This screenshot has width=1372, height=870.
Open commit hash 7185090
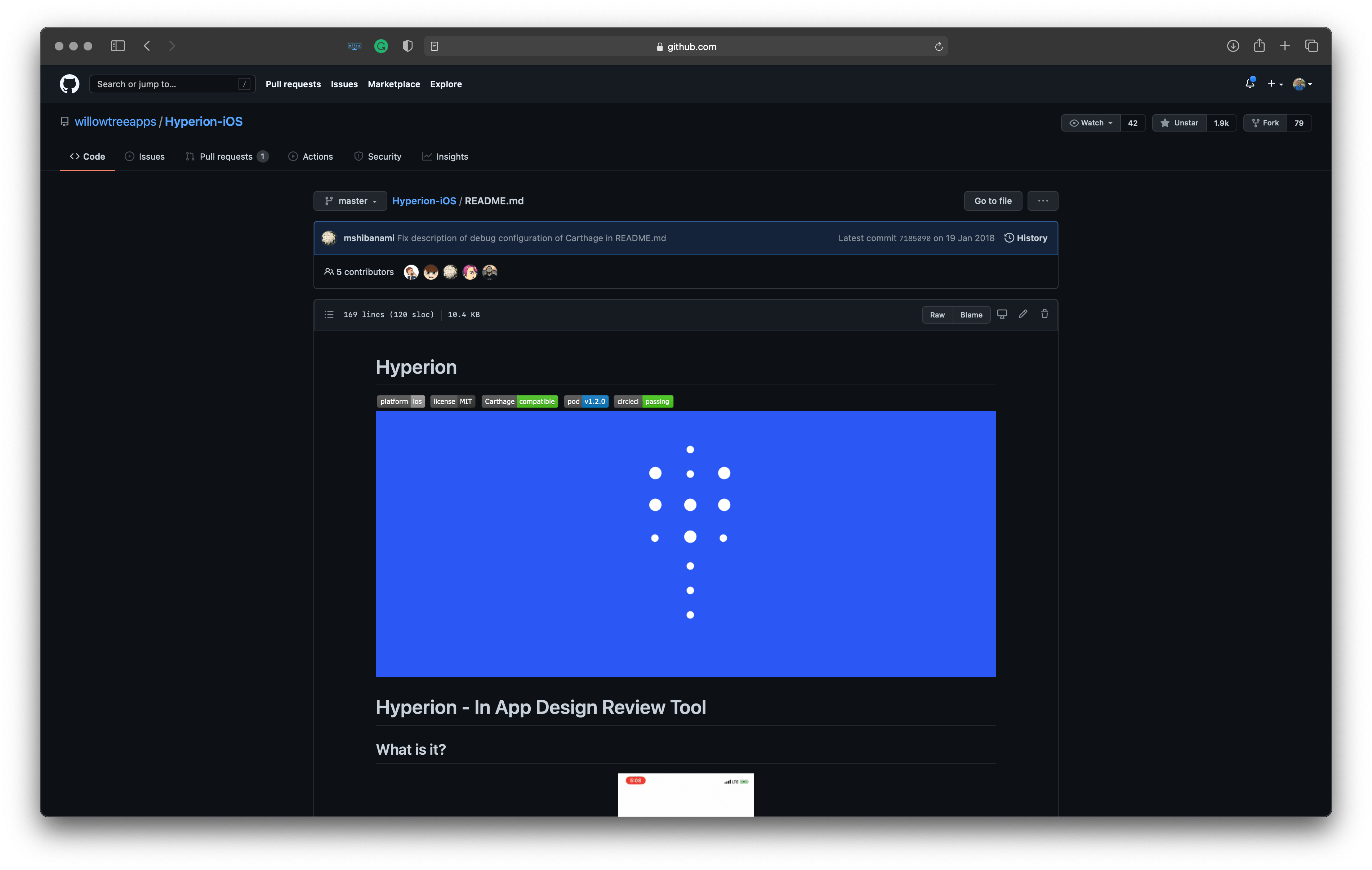(914, 238)
